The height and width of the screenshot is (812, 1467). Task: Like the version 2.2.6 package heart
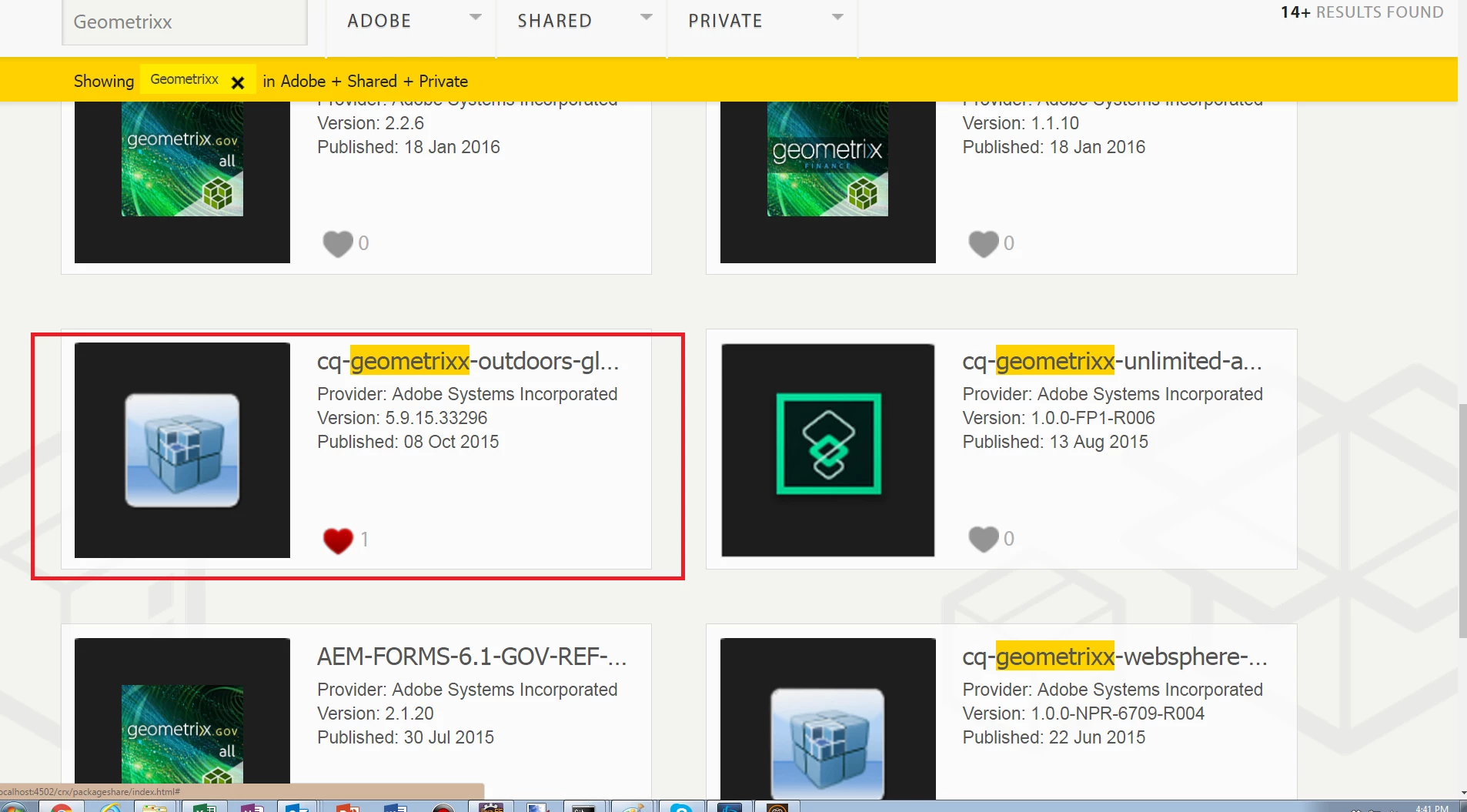pos(338,244)
